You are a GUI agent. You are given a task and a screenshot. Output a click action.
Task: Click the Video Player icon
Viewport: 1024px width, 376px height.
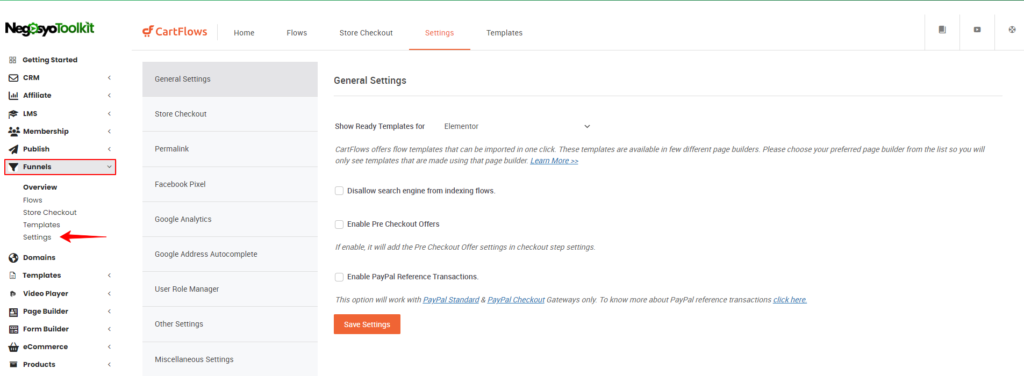[x=12, y=294]
